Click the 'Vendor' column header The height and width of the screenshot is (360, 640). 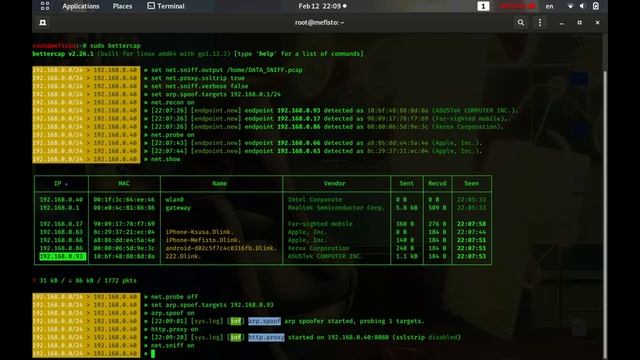[335, 184]
